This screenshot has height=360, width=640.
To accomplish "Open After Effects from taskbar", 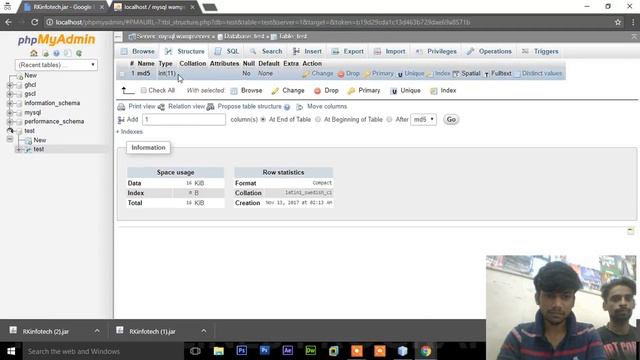I will coord(288,351).
